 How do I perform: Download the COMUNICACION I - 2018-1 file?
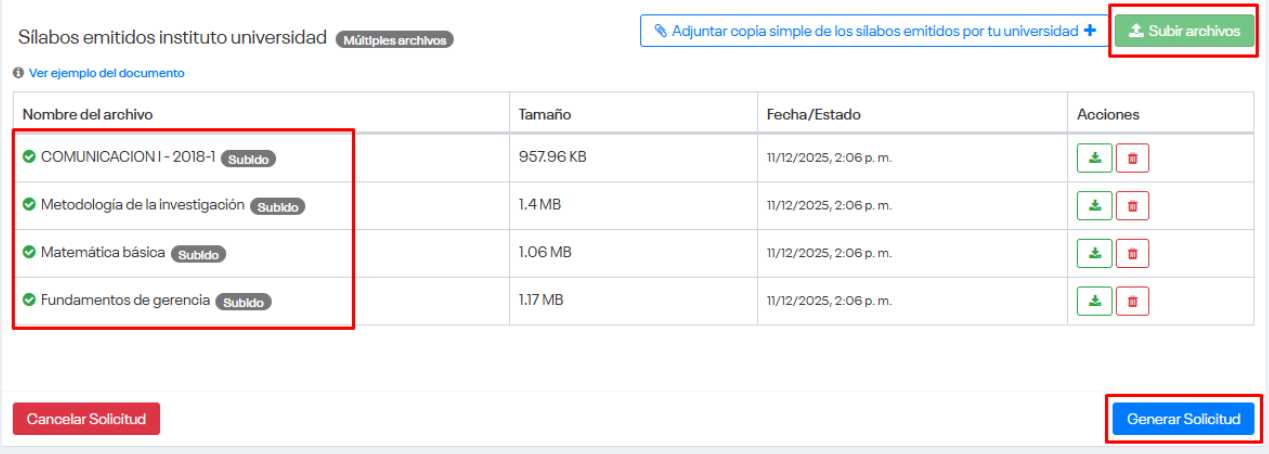pos(1094,158)
